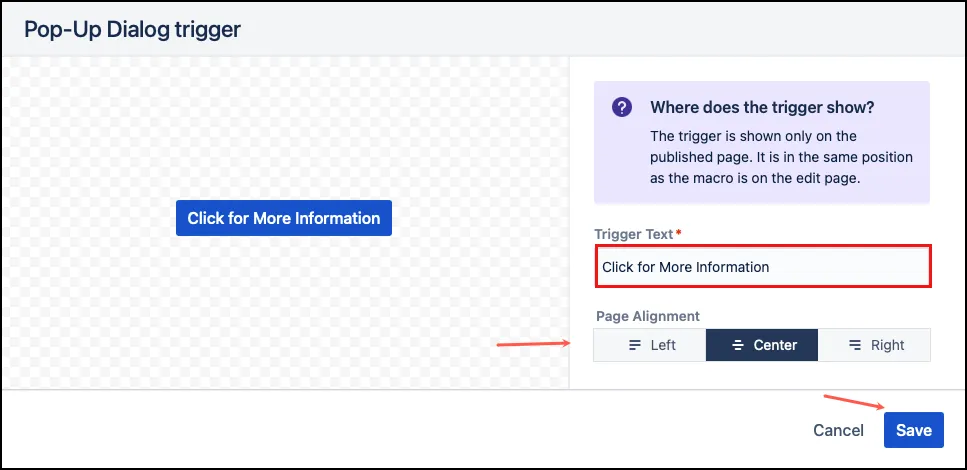Select Center page alignment

point(762,345)
